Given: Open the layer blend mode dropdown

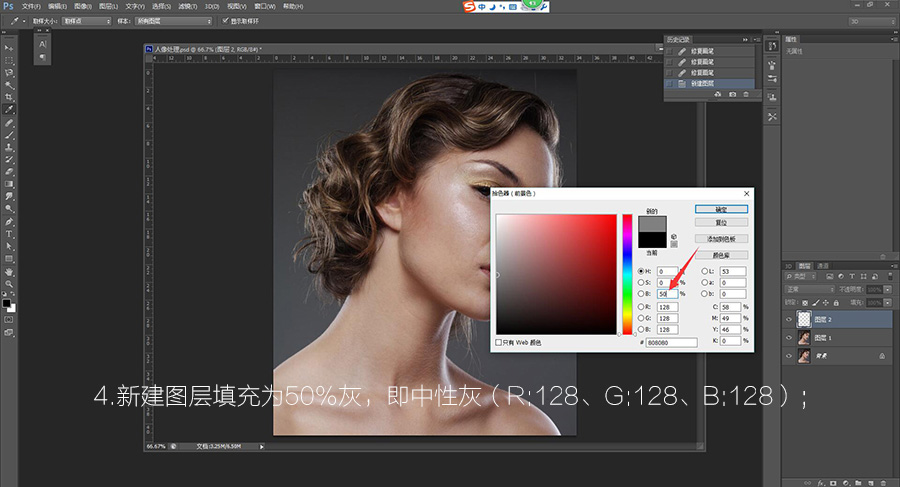Looking at the screenshot, I should (x=808, y=289).
